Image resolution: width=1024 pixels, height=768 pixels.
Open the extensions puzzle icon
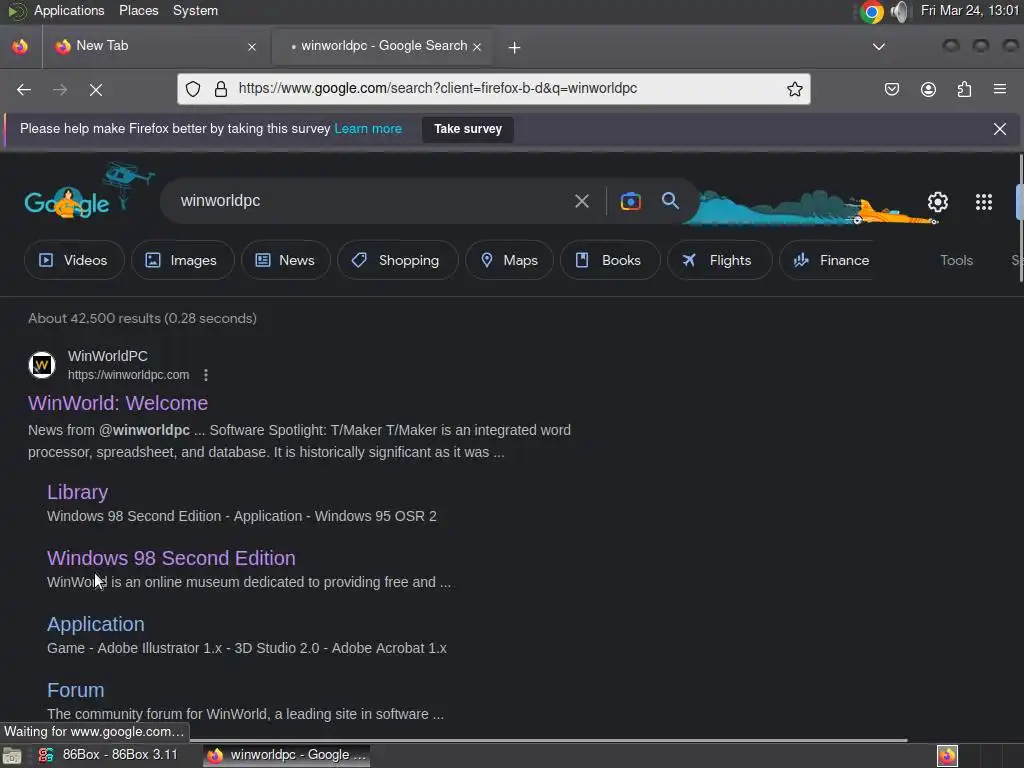tap(964, 89)
